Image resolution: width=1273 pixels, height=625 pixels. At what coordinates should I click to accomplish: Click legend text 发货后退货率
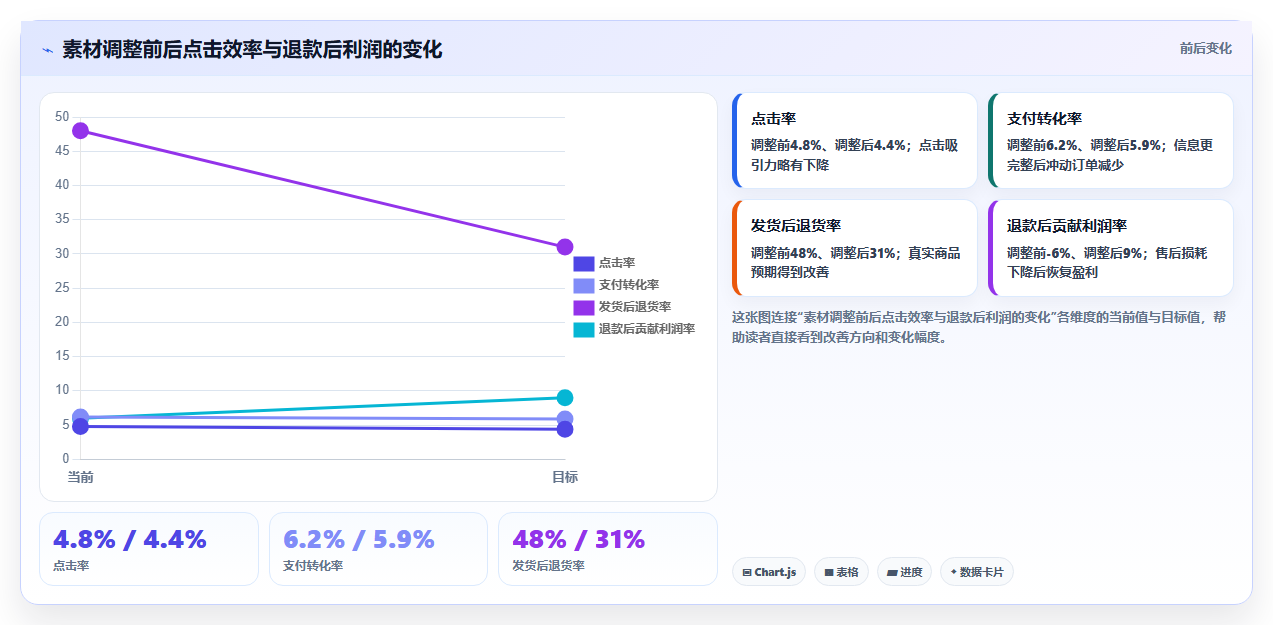click(x=635, y=307)
